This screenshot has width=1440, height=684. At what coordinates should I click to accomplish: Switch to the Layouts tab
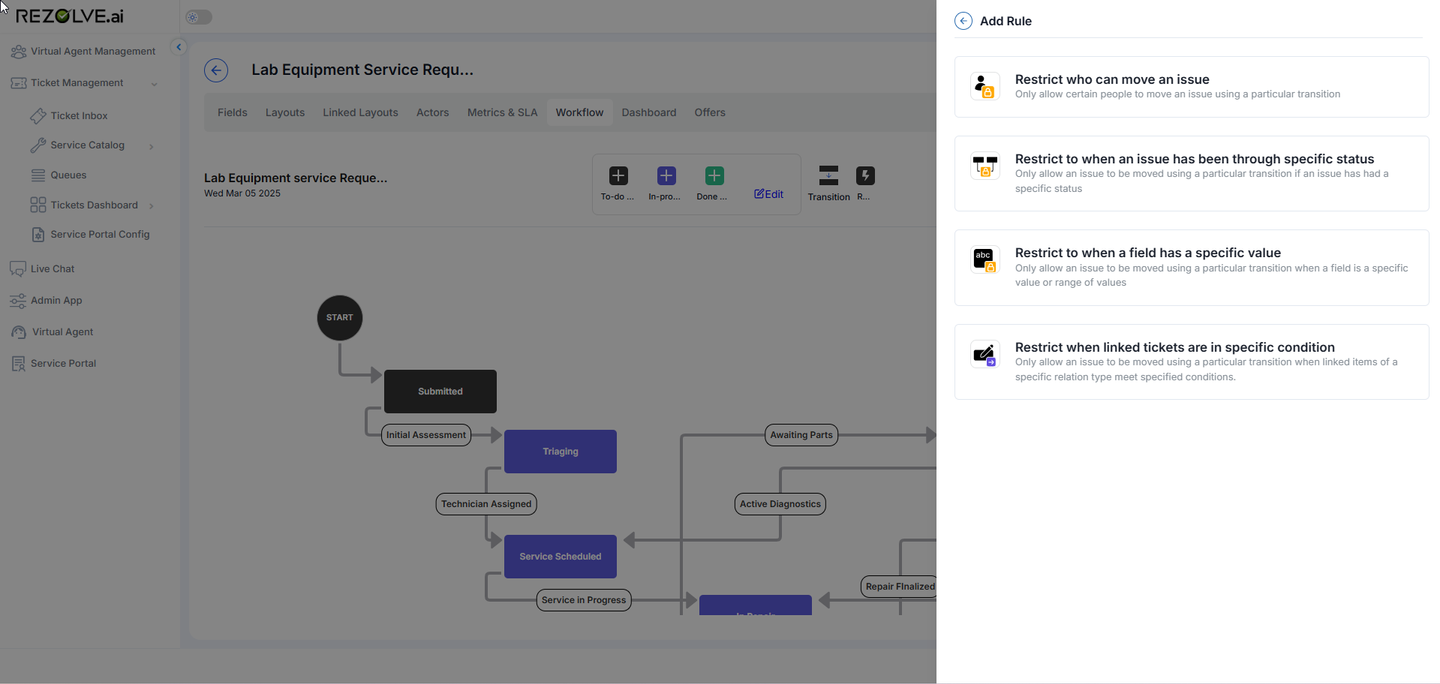pyautogui.click(x=285, y=113)
